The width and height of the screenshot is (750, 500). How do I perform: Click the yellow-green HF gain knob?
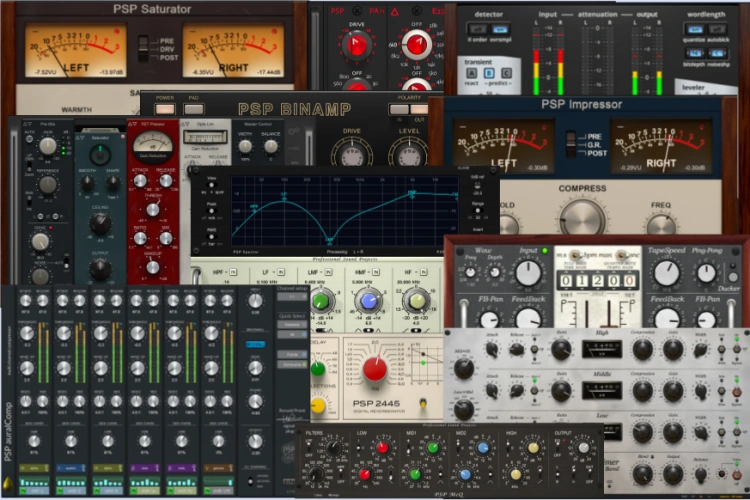point(416,301)
